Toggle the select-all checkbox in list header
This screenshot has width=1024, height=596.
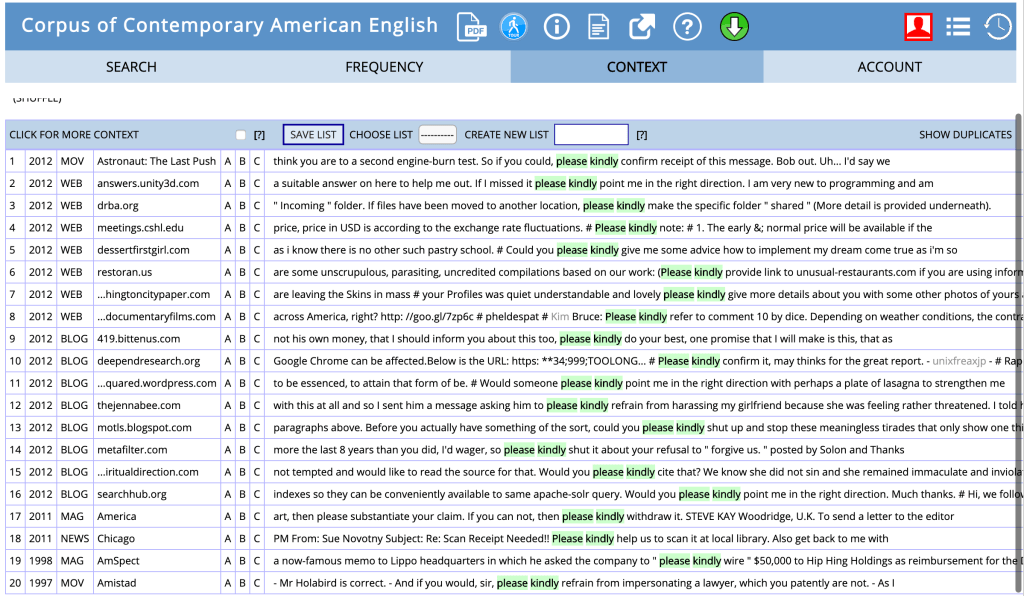pyautogui.click(x=240, y=135)
